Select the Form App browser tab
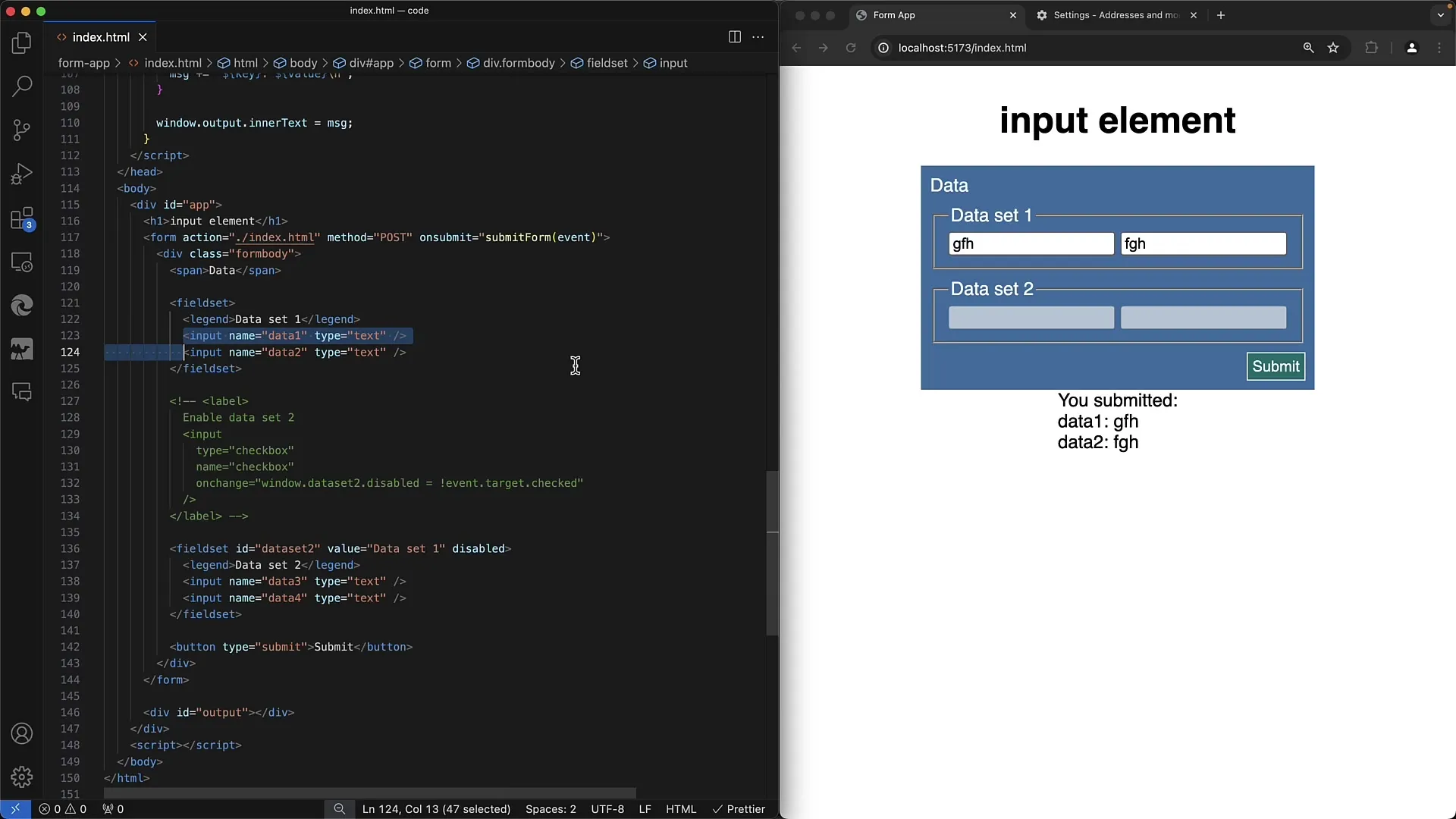This screenshot has height=819, width=1456. click(x=895, y=14)
